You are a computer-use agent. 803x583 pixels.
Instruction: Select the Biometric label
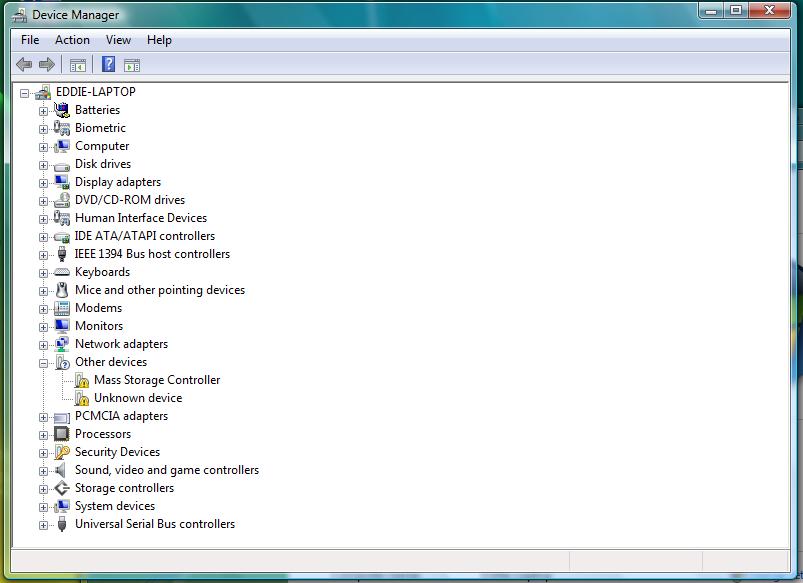100,128
